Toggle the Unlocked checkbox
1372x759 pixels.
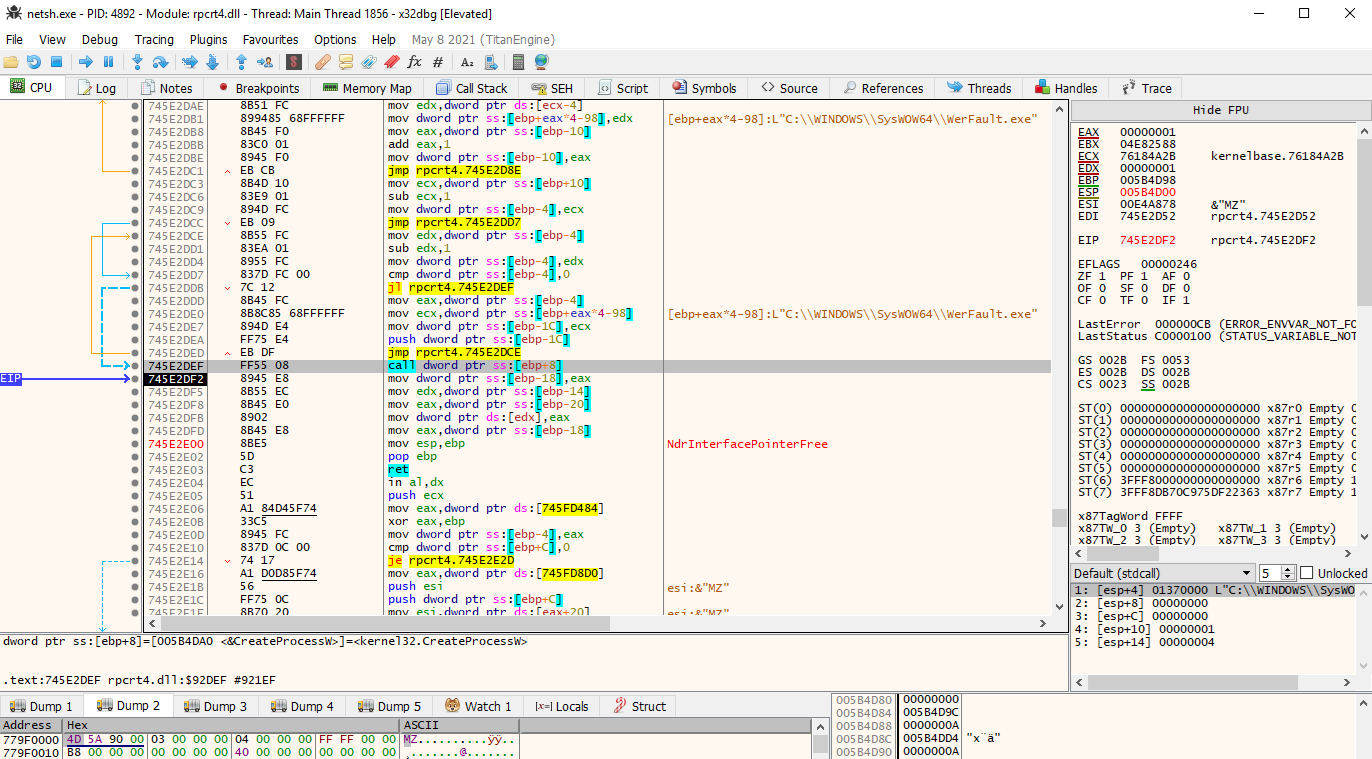1306,573
